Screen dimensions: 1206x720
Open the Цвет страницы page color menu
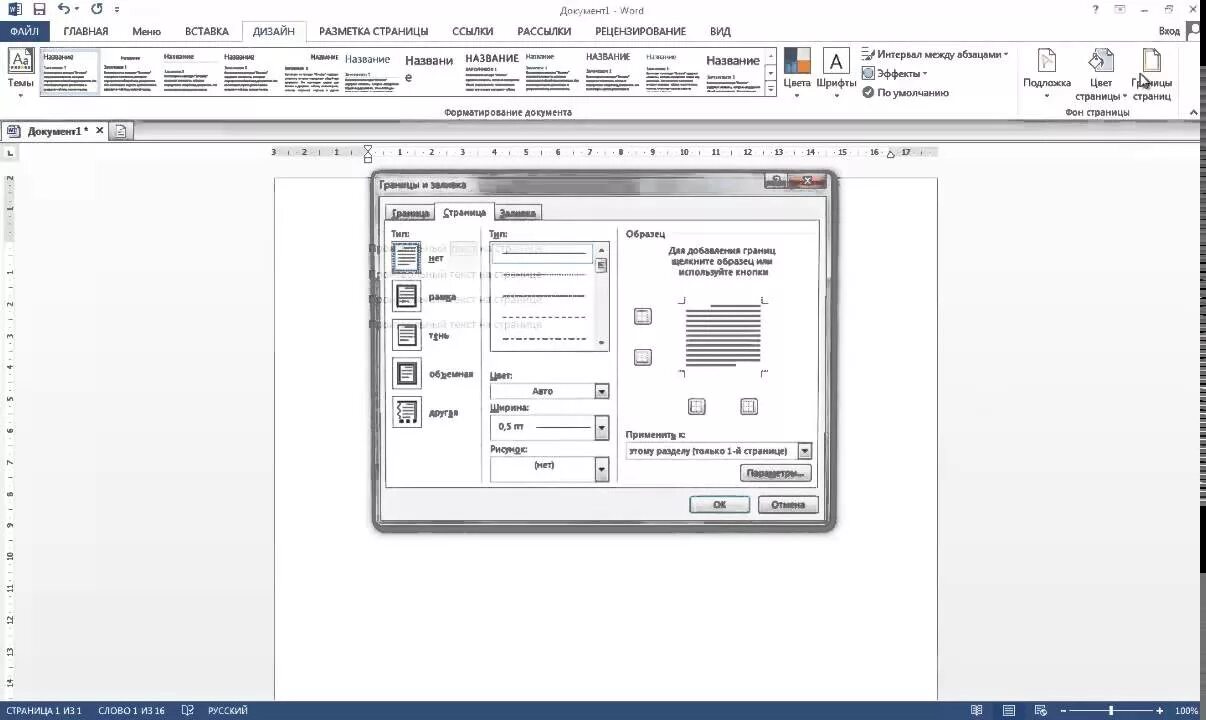pos(1101,74)
